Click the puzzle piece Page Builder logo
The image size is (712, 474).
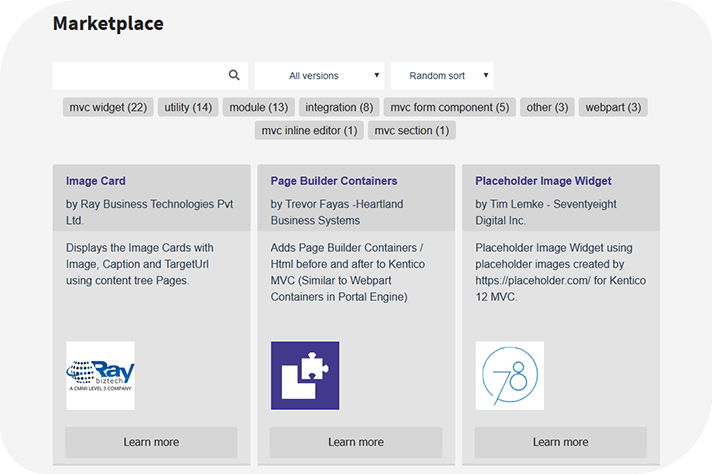click(x=305, y=375)
